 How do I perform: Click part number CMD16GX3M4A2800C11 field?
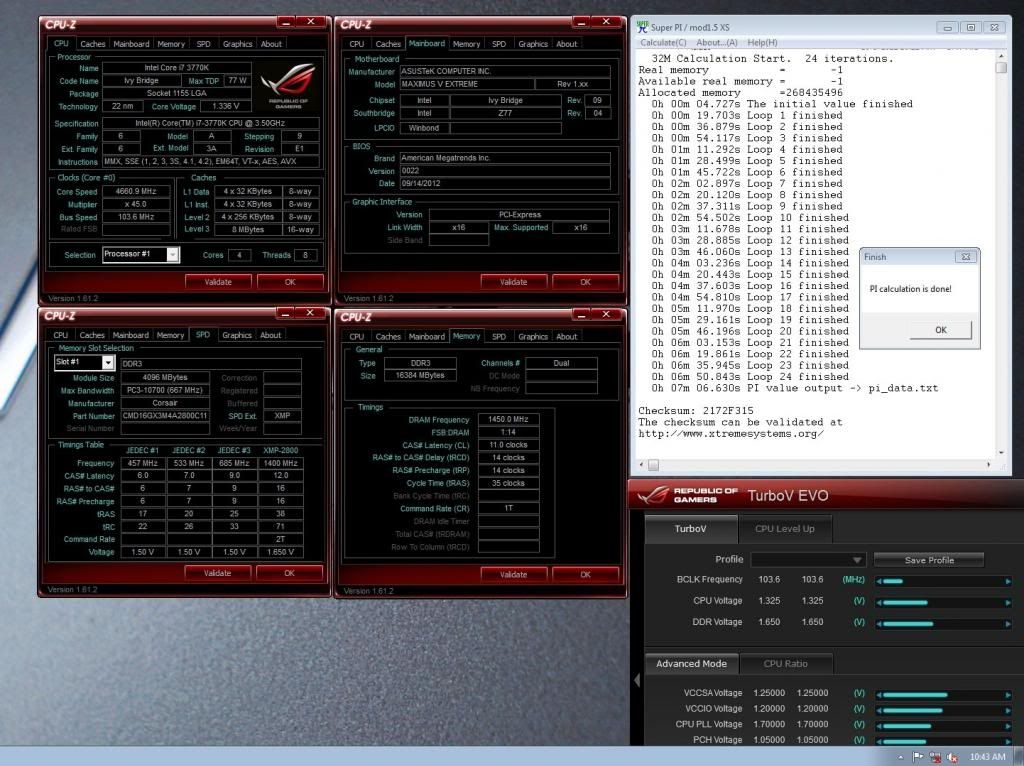click(x=165, y=416)
